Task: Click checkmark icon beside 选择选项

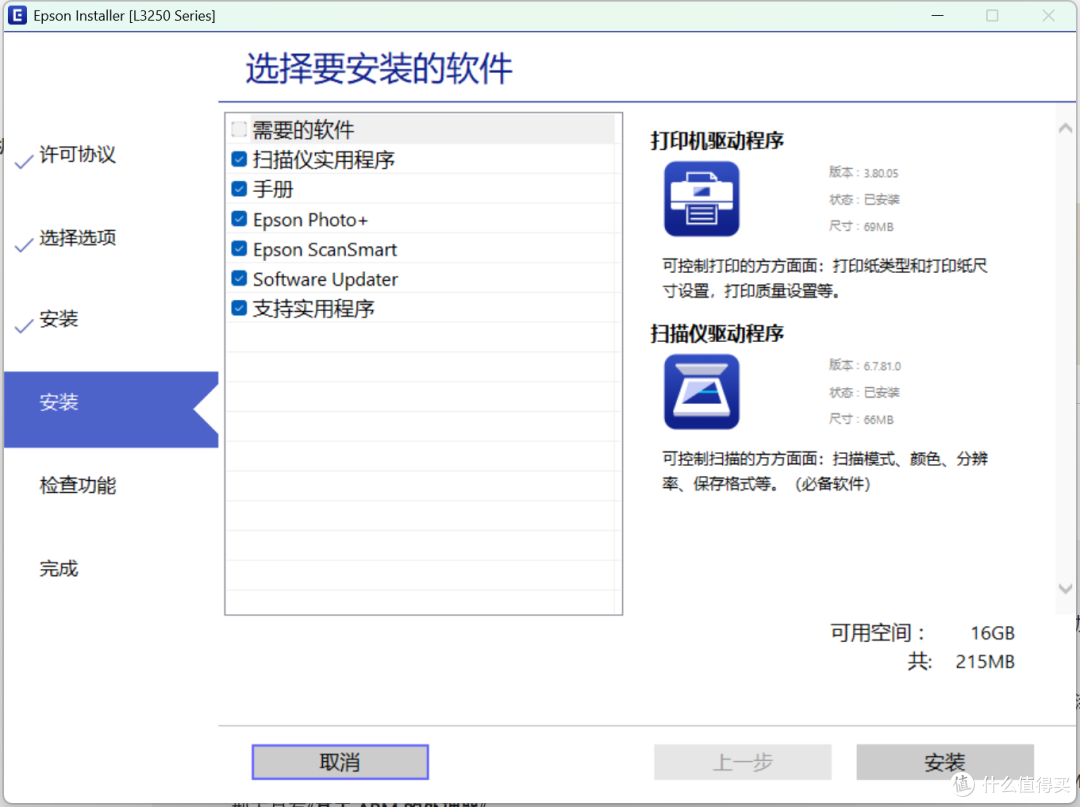Action: (24, 244)
